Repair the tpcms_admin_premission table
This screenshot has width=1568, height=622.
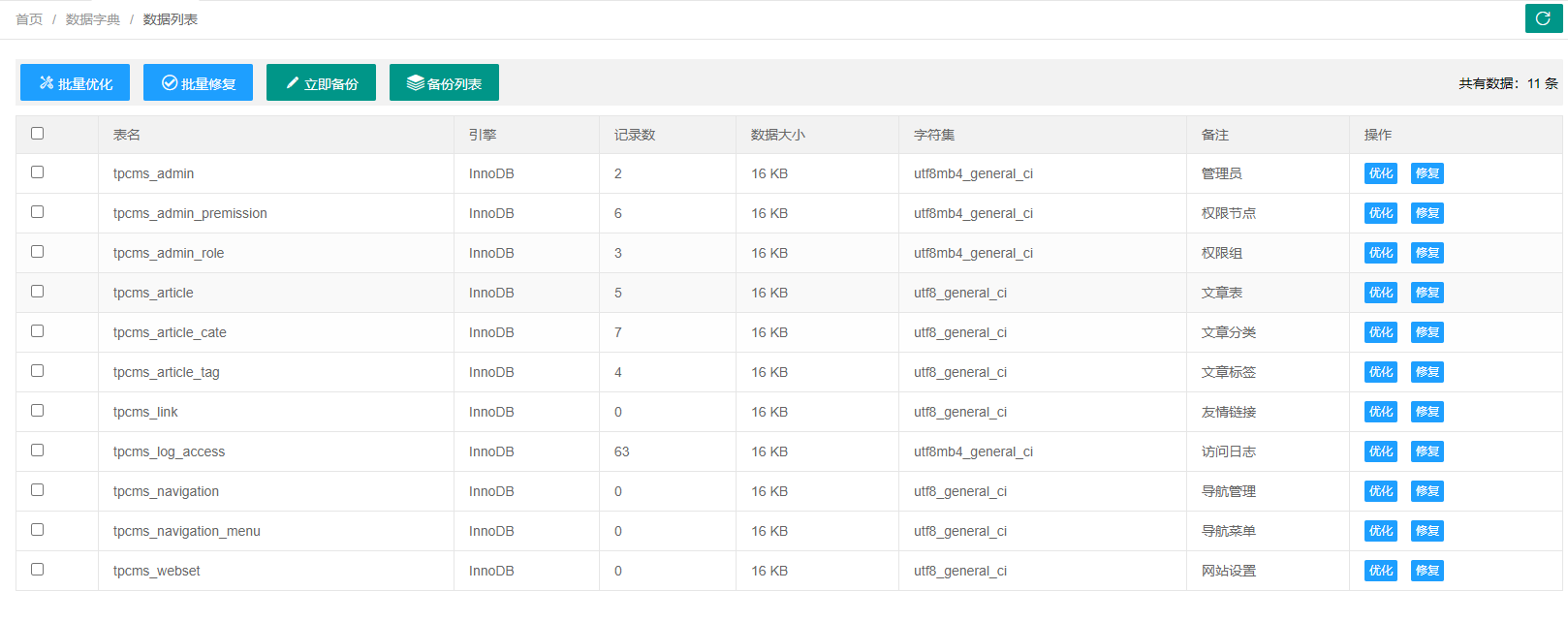point(1427,213)
